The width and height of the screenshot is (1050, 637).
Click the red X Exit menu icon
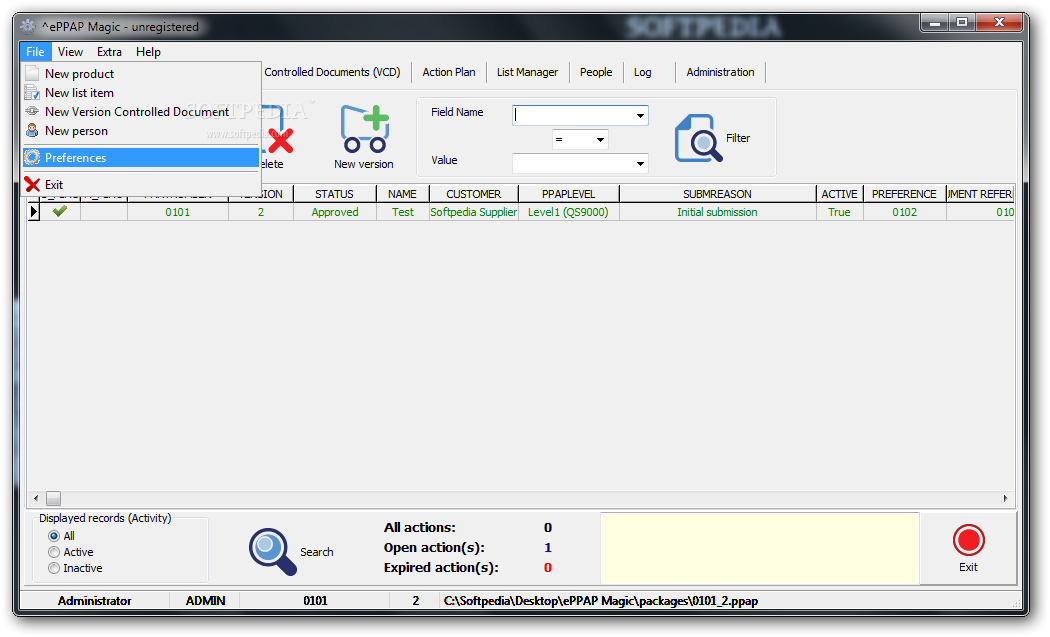[x=32, y=184]
